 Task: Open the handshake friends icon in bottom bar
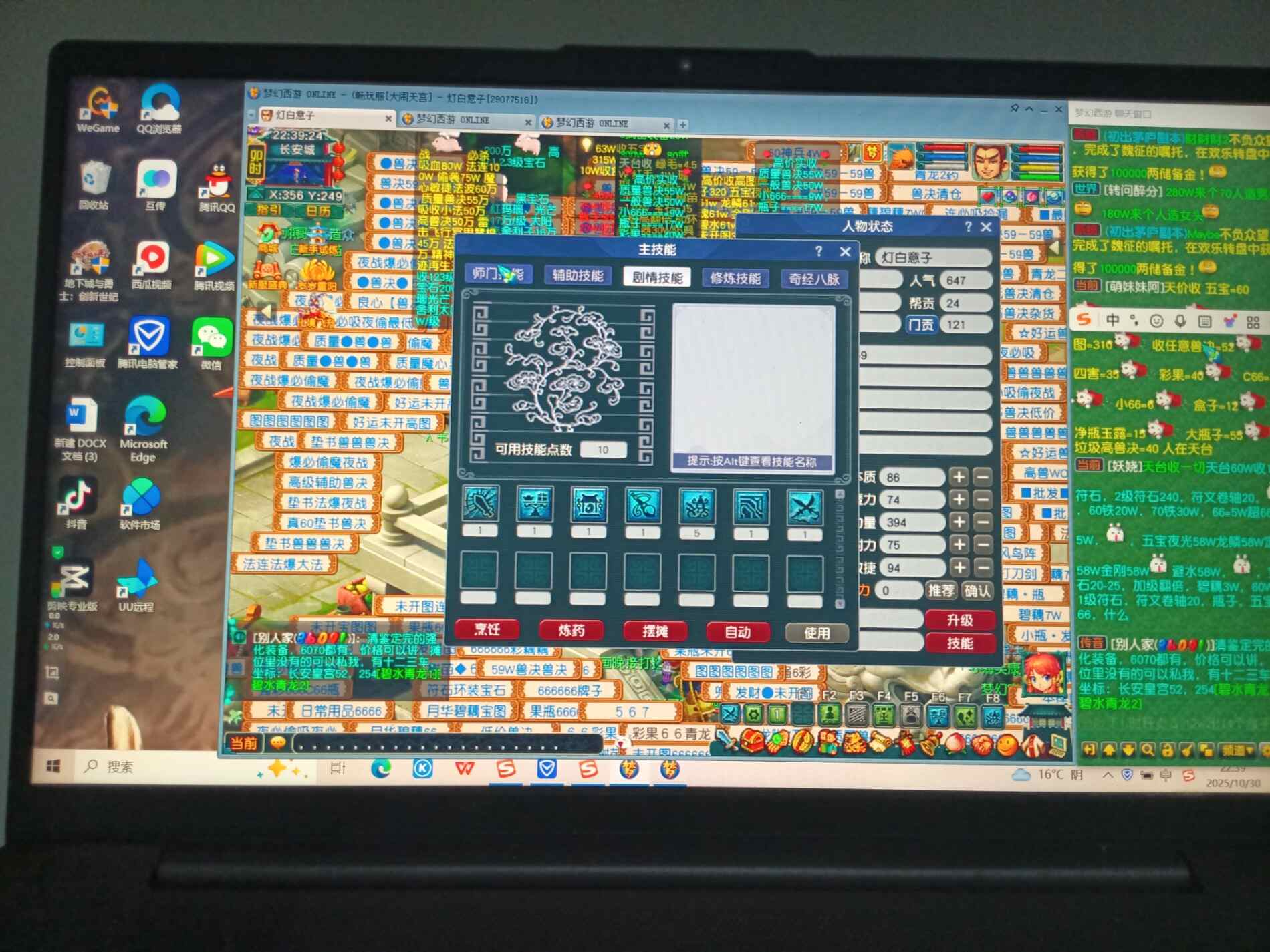981,744
